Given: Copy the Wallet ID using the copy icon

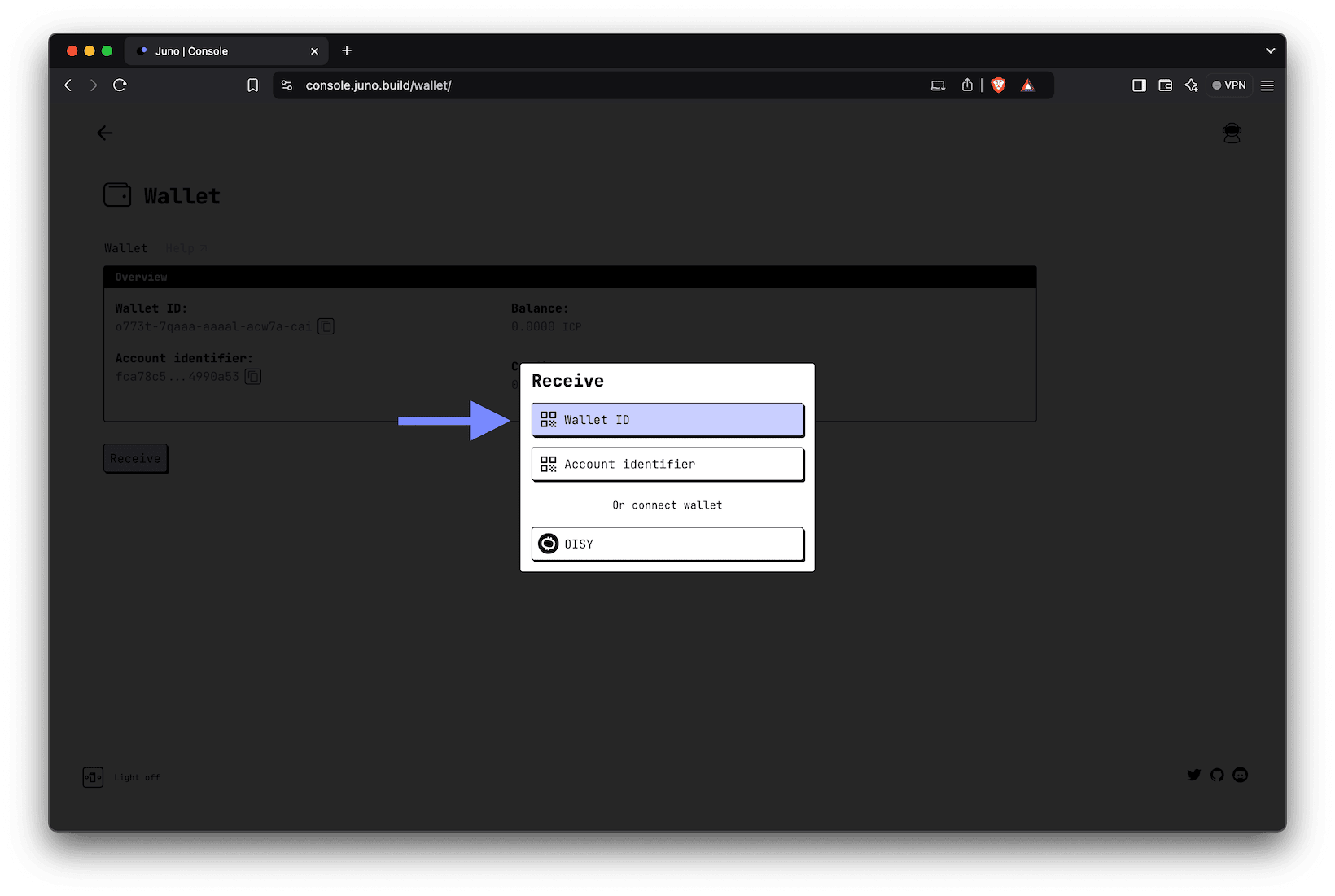Looking at the screenshot, I should click(326, 326).
